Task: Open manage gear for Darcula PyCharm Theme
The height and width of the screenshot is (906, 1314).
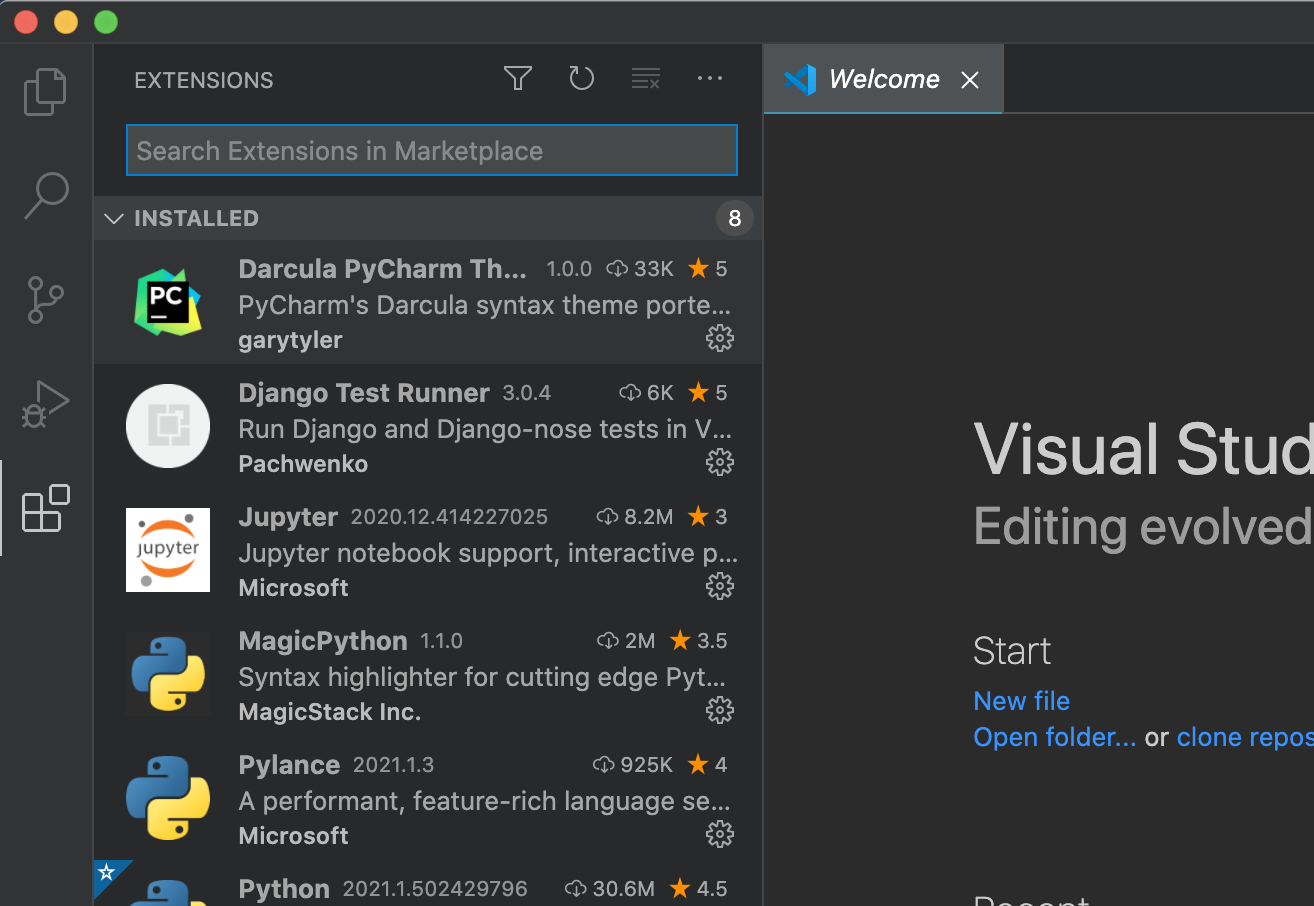Action: coord(720,338)
